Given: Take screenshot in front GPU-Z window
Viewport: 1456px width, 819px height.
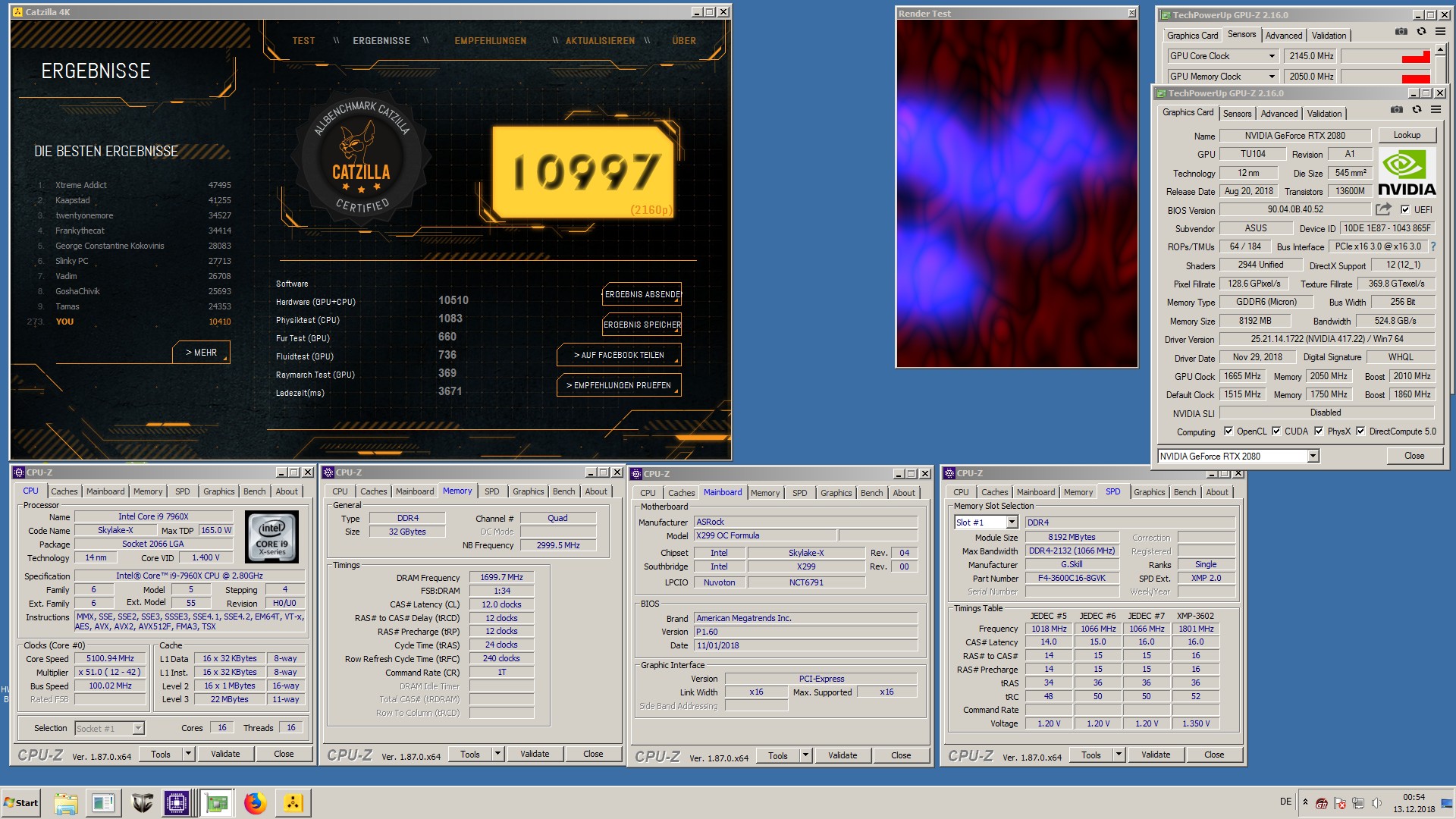Looking at the screenshot, I should tap(1396, 110).
